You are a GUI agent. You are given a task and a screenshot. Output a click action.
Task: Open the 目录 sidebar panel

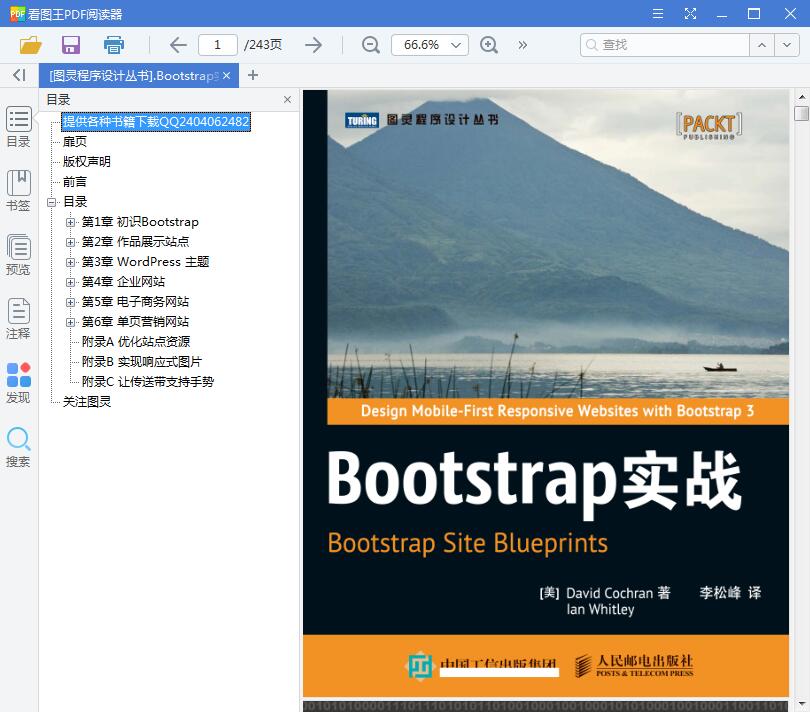(x=19, y=127)
